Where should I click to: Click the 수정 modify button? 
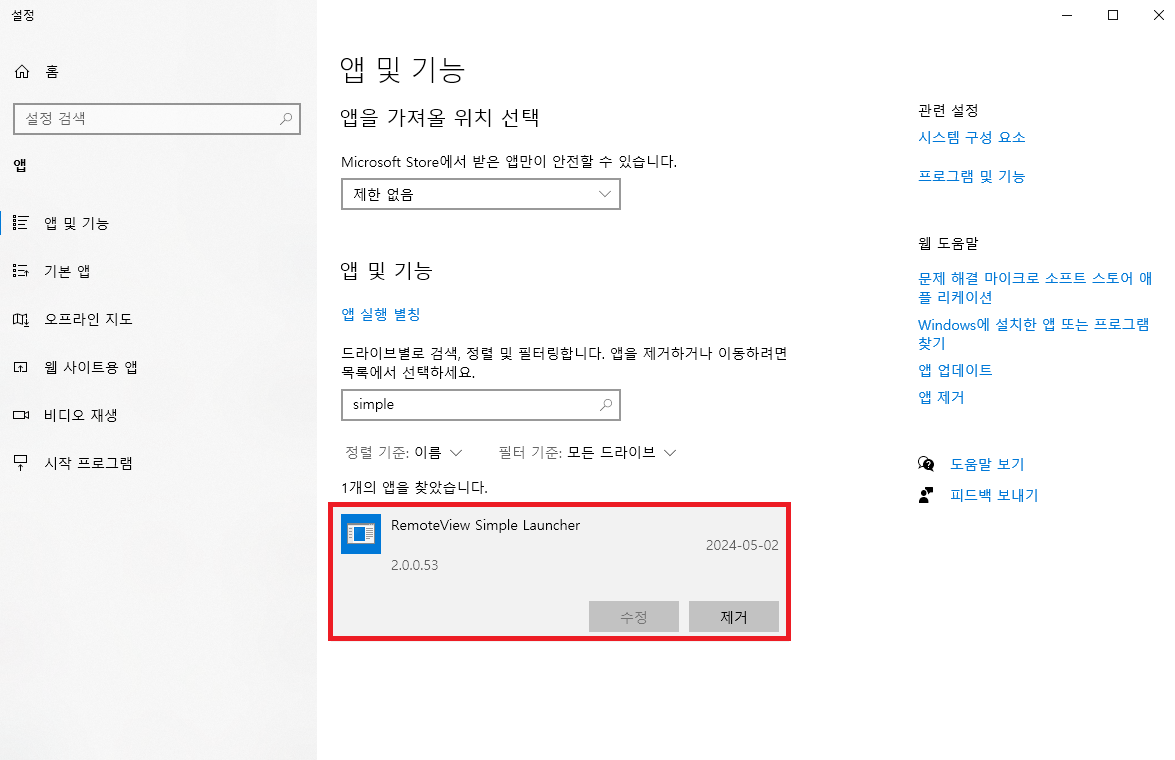(633, 616)
